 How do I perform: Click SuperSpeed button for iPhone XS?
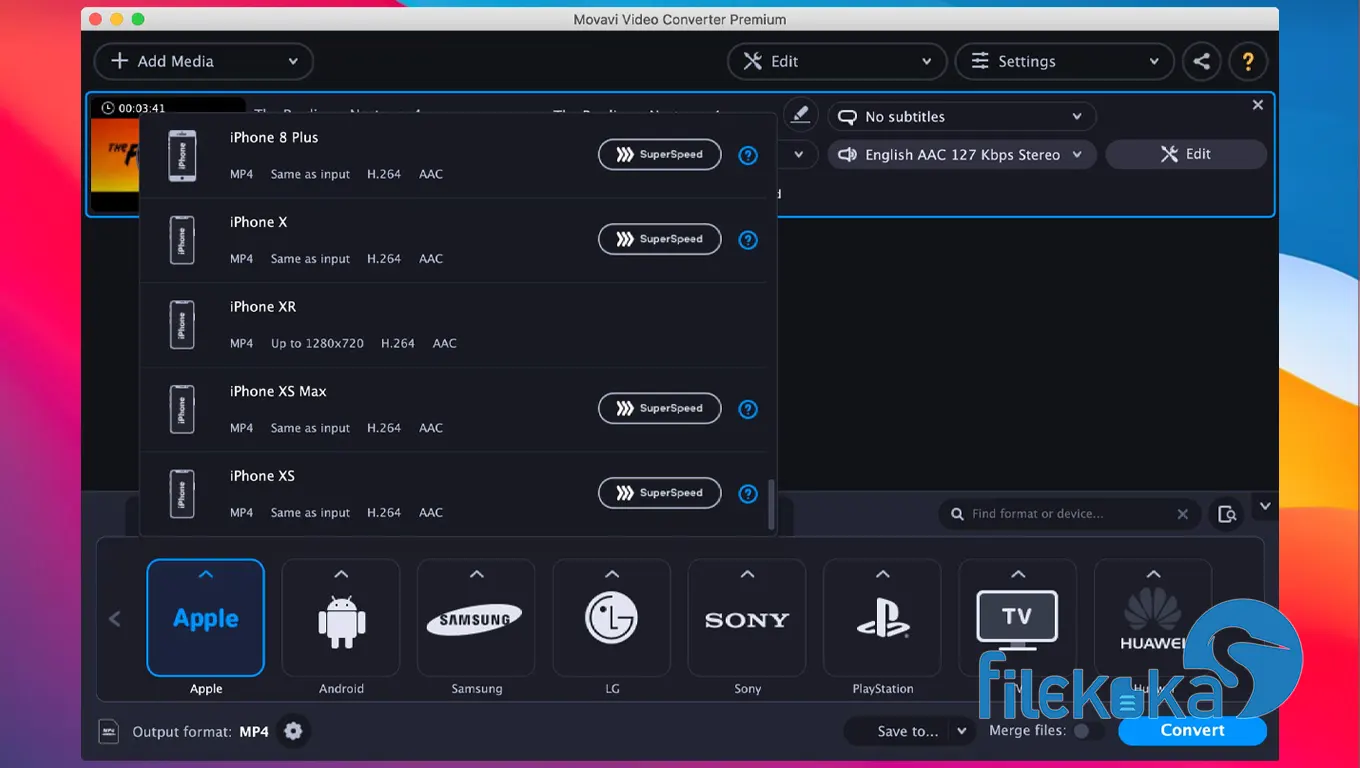tap(659, 493)
